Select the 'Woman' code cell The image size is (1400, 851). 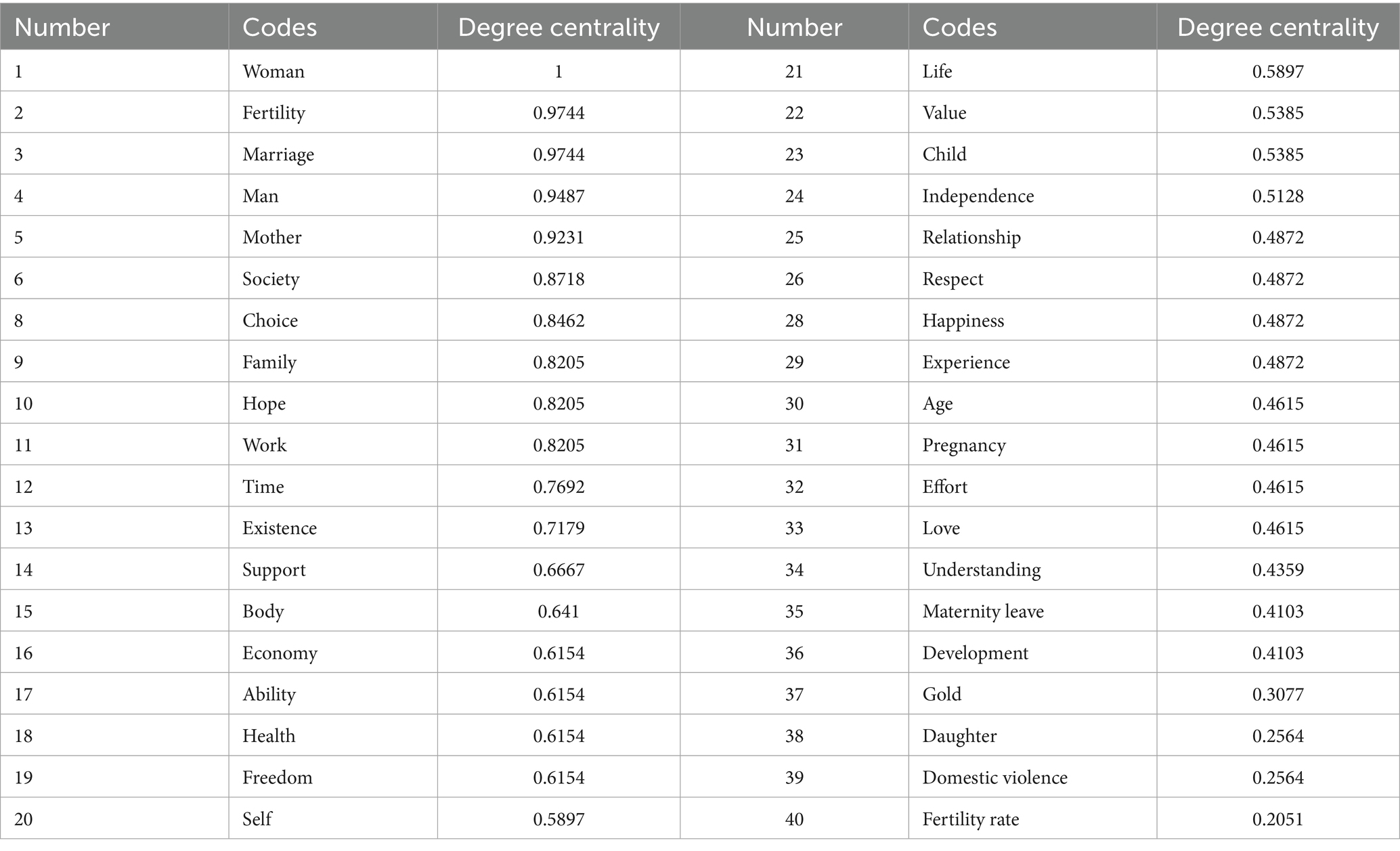[x=274, y=71]
